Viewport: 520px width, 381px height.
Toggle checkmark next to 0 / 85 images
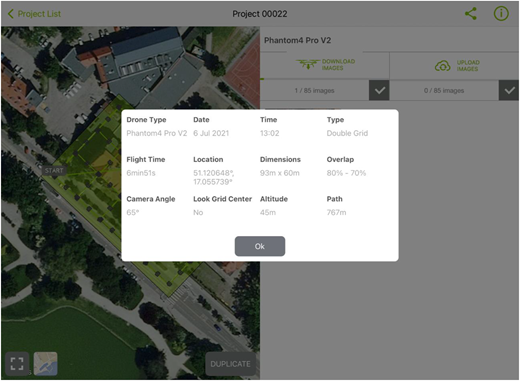[509, 90]
